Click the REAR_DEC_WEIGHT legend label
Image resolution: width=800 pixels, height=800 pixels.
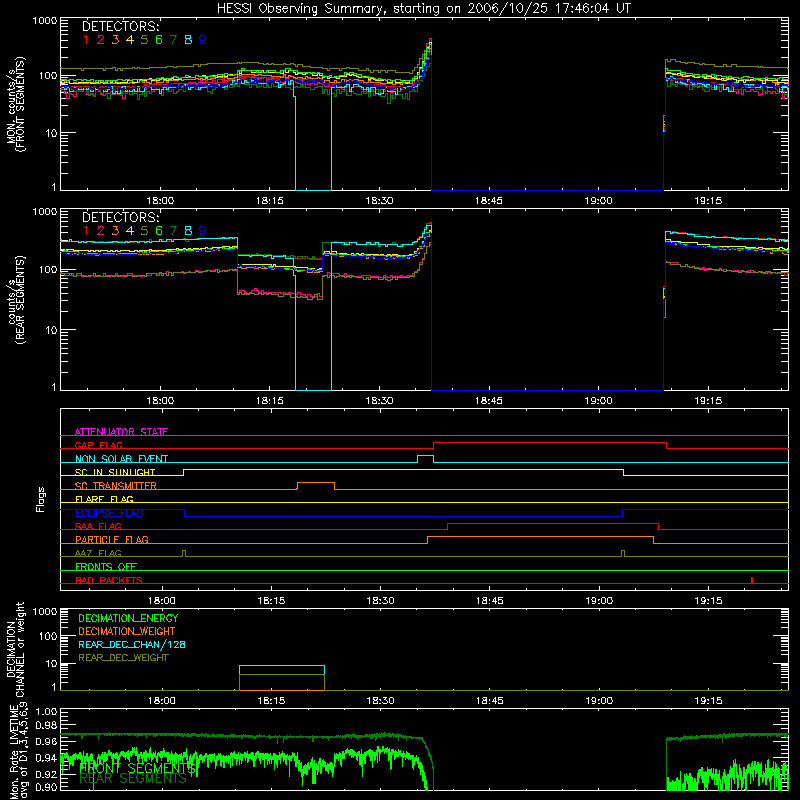pyautogui.click(x=123, y=658)
